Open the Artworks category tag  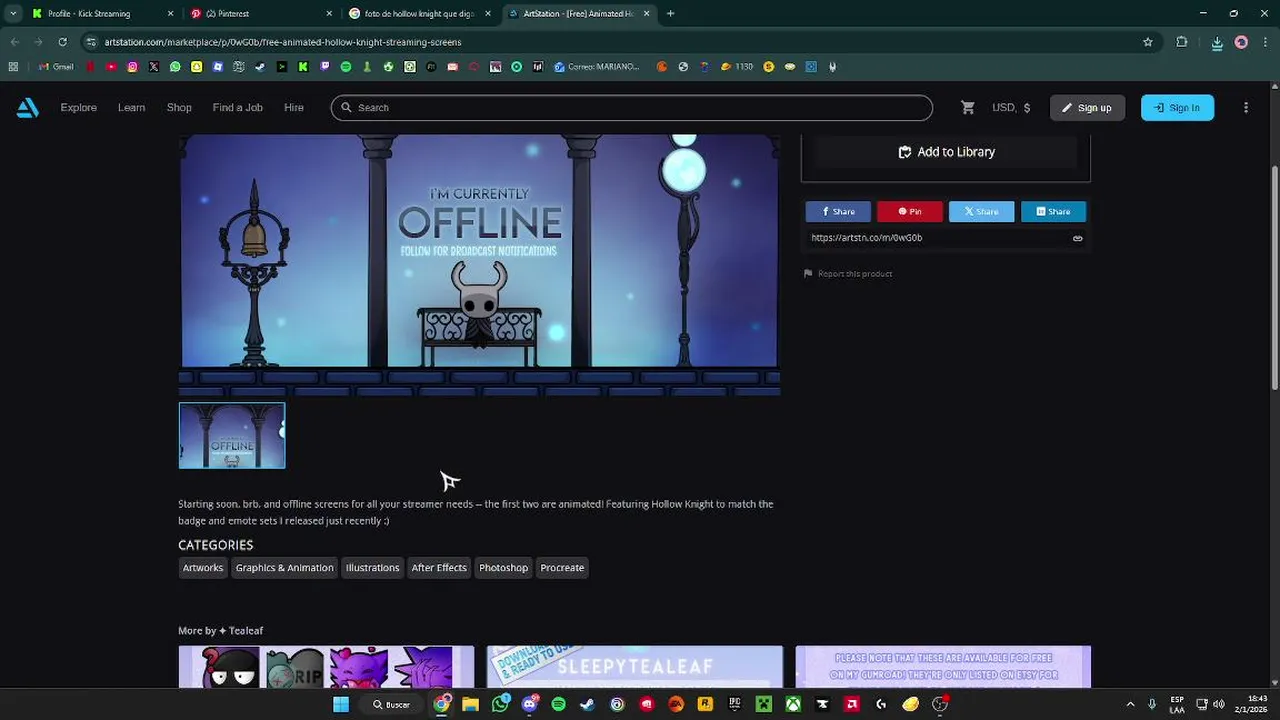tap(203, 568)
